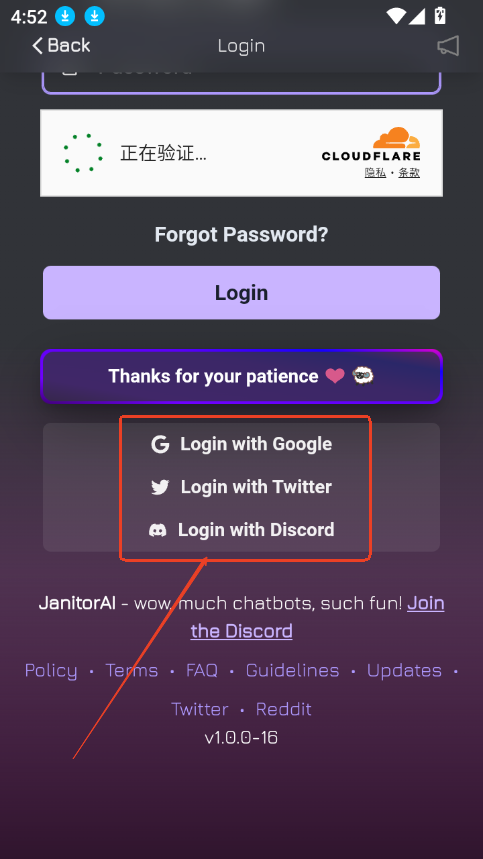The height and width of the screenshot is (859, 483).
Task: Click the purple Login button
Action: click(242, 293)
